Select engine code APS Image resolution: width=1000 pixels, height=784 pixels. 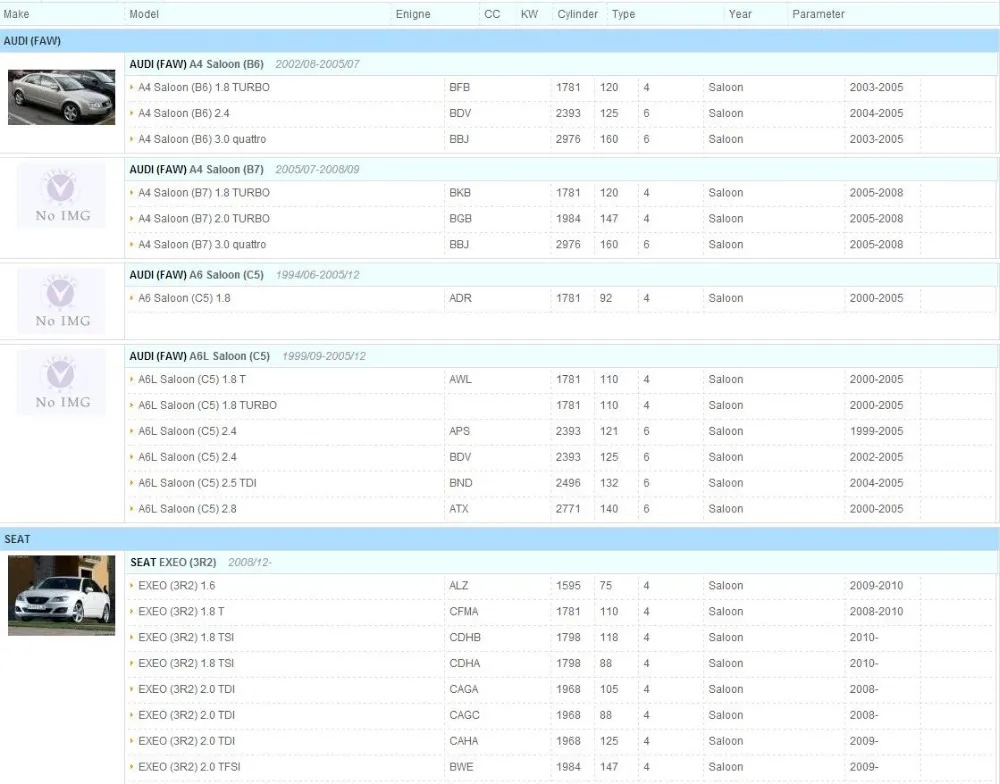[459, 431]
